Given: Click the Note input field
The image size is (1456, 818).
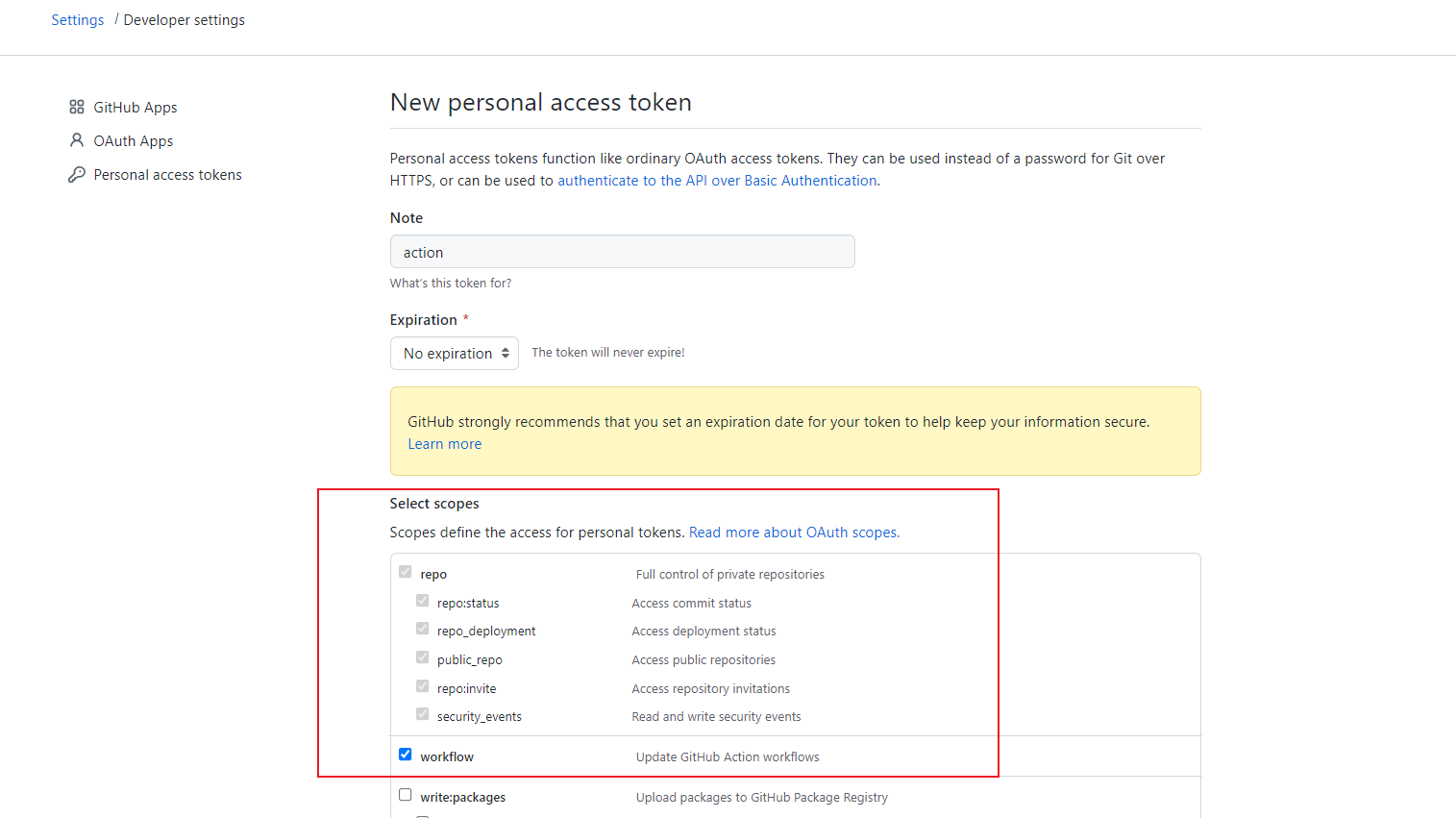Looking at the screenshot, I should [x=623, y=252].
